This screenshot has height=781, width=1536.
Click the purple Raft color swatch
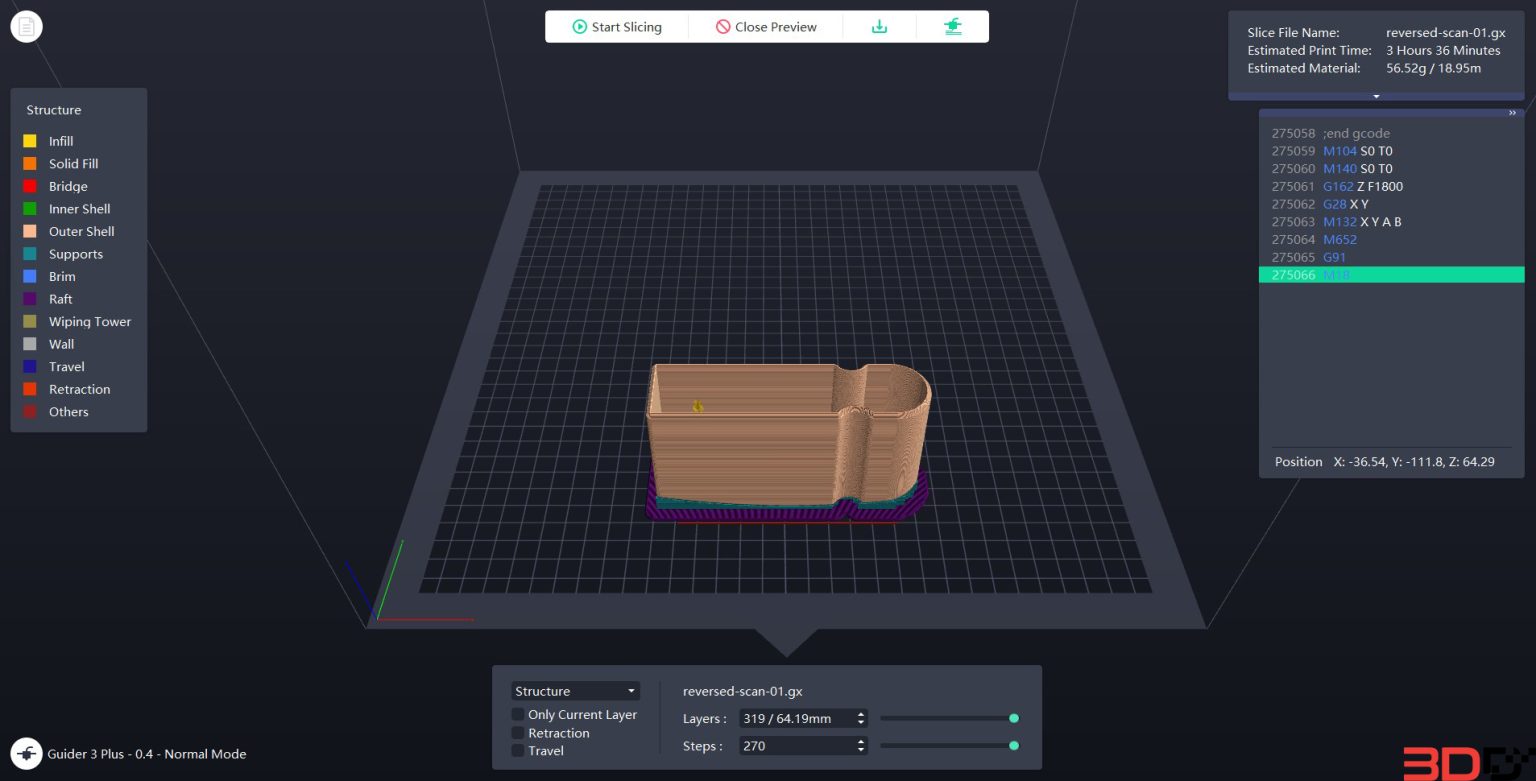tap(30, 299)
